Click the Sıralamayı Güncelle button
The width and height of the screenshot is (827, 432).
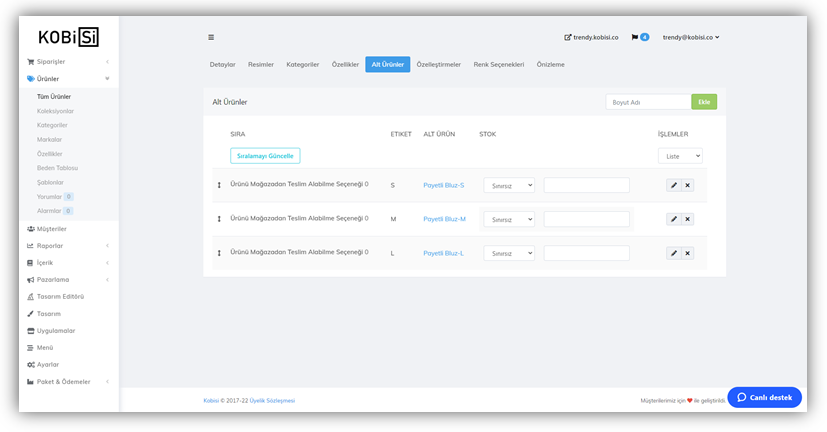click(x=265, y=156)
